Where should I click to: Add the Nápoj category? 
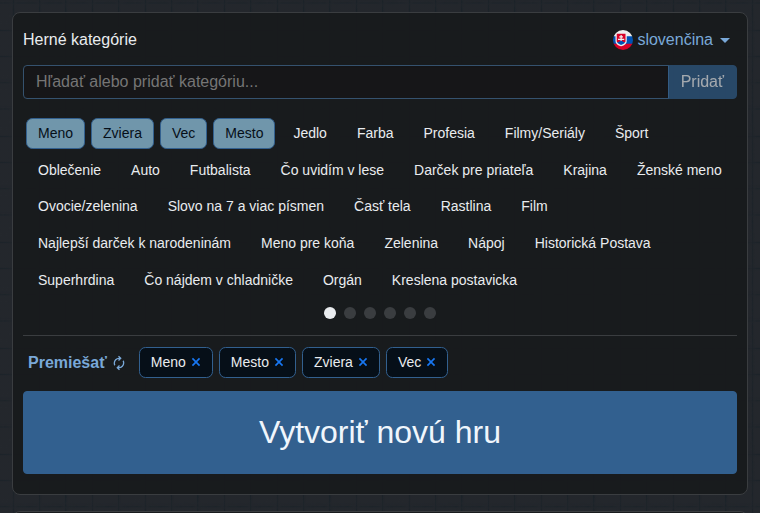point(486,243)
